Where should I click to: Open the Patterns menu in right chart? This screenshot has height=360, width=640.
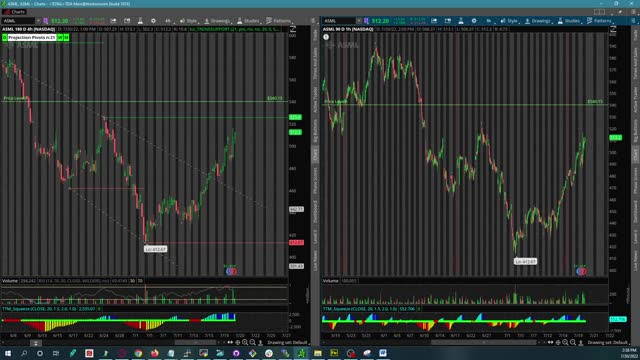click(600, 21)
